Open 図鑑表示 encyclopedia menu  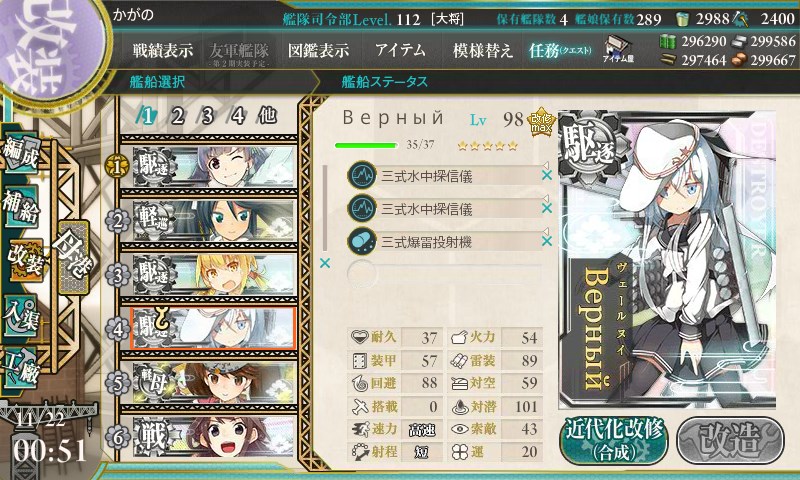click(x=318, y=50)
